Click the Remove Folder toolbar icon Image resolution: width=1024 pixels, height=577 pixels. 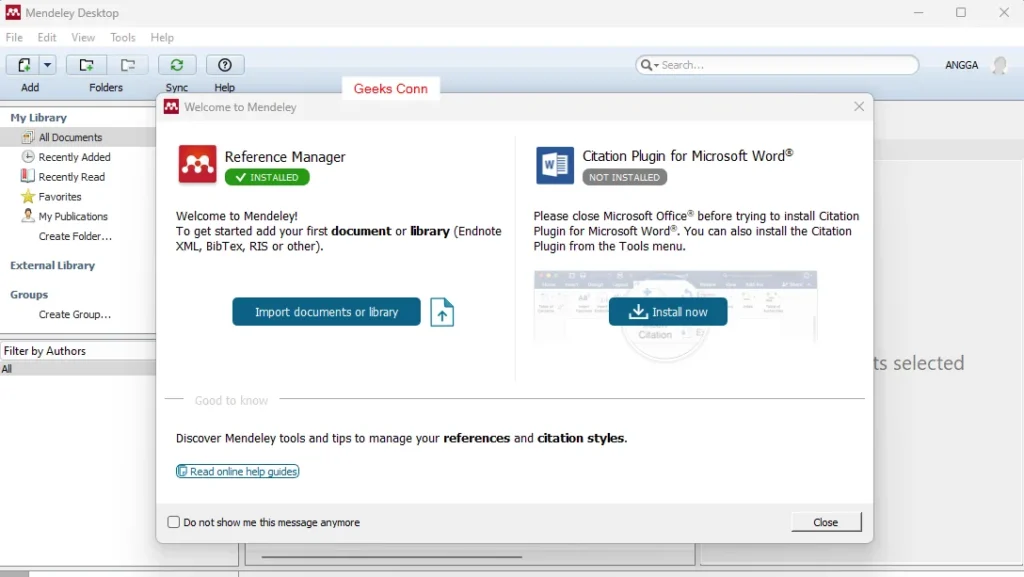click(x=129, y=64)
